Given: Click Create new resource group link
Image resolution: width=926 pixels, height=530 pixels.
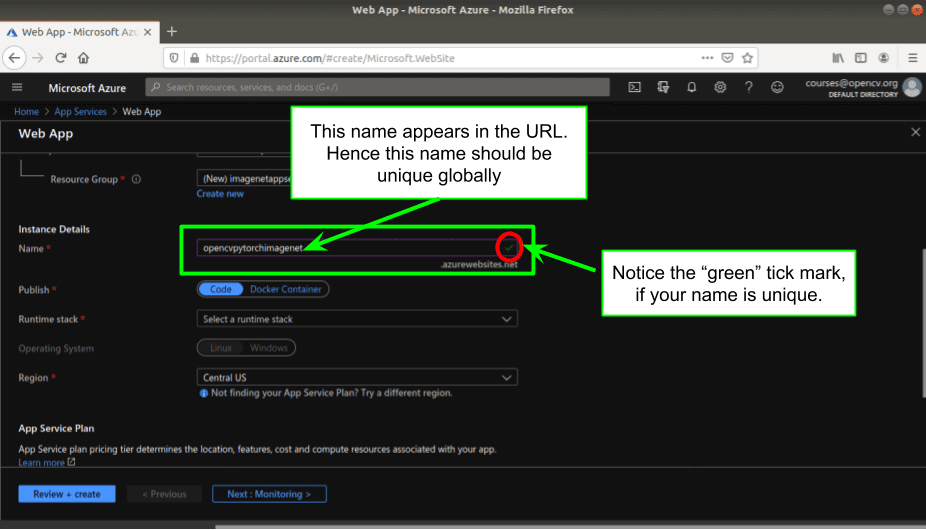Looking at the screenshot, I should pos(220,194).
